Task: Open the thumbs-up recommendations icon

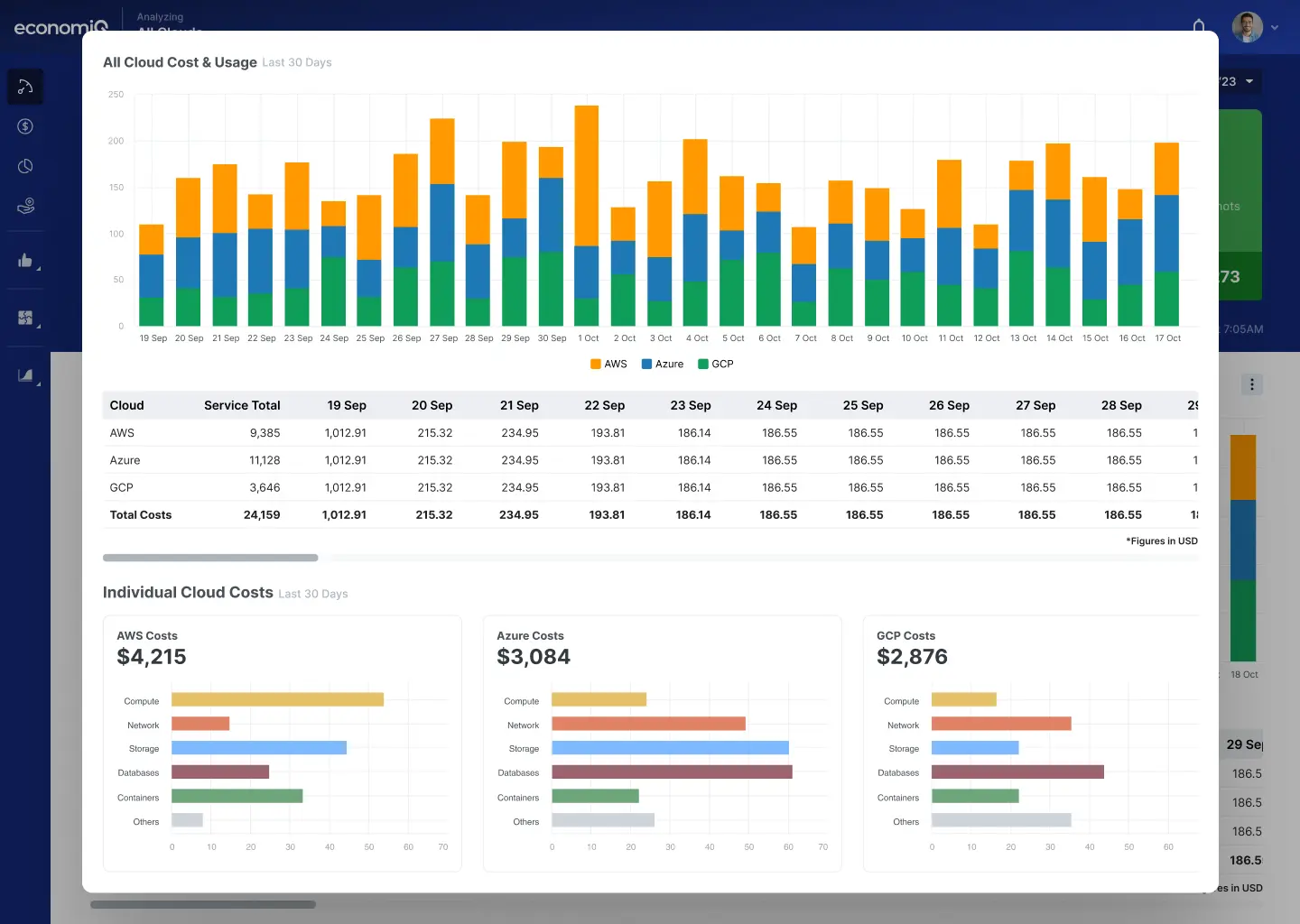Action: (25, 261)
